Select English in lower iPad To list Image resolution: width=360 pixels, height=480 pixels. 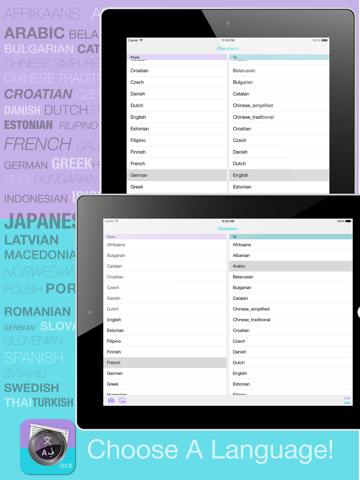click(x=291, y=373)
